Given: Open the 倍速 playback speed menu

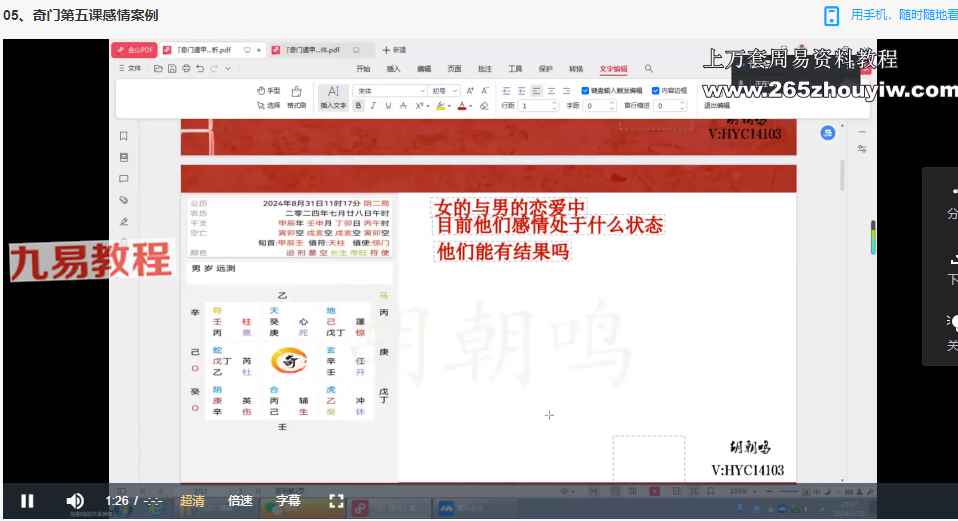Looking at the screenshot, I should (x=240, y=500).
